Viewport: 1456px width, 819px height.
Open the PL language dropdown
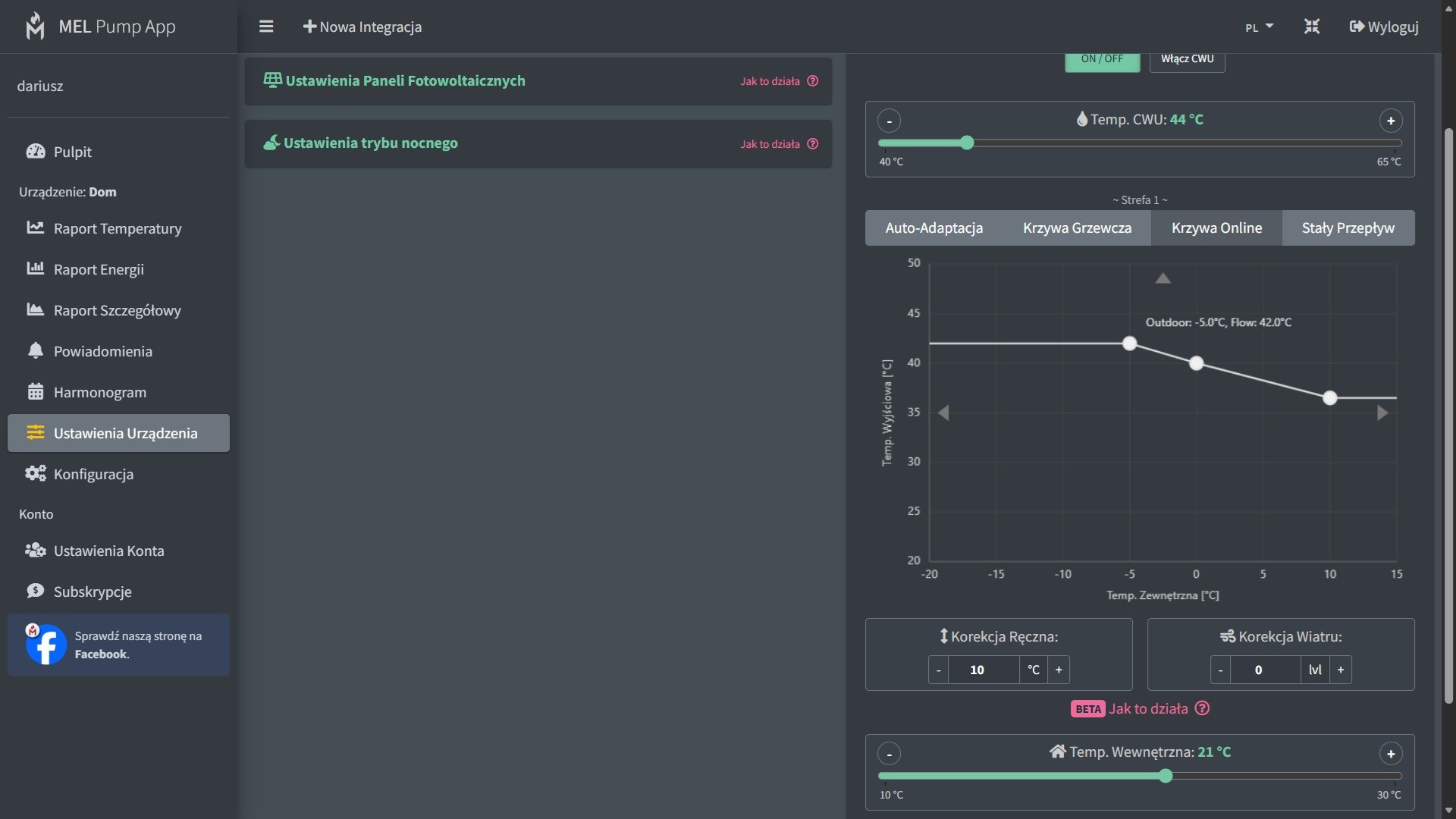pos(1259,27)
